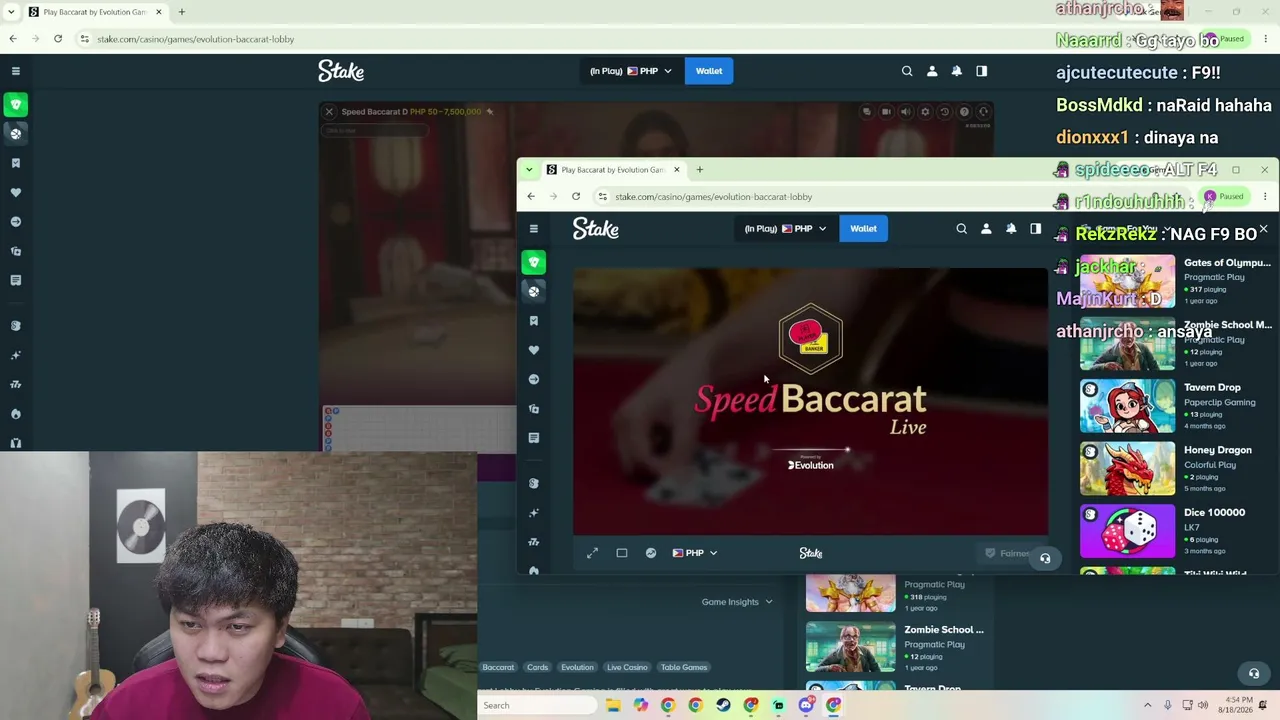Viewport: 1280px width, 720px height.
Task: Open the search icon in front Stake window
Action: (x=962, y=229)
